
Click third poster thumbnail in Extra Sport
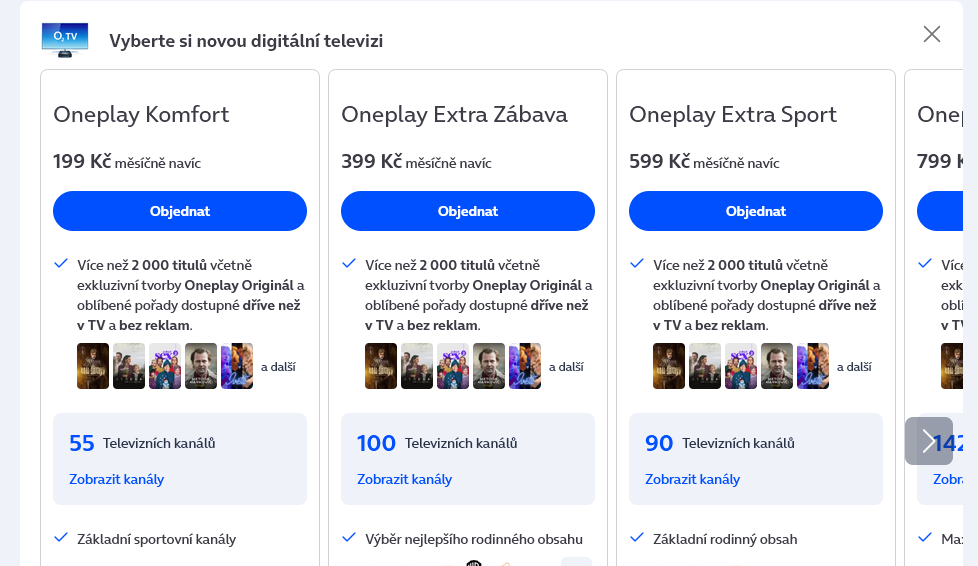(x=741, y=366)
